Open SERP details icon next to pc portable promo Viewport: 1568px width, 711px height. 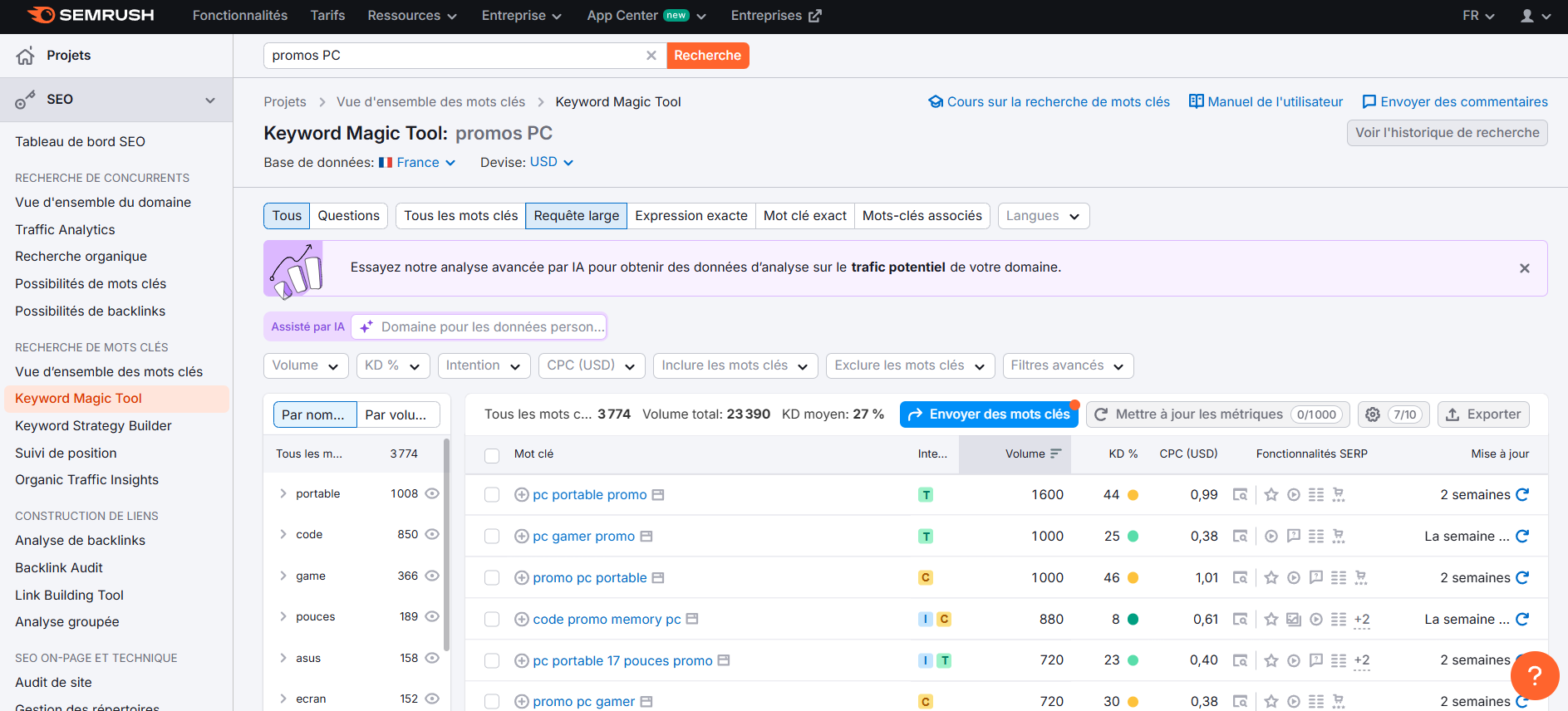pyautogui.click(x=658, y=495)
